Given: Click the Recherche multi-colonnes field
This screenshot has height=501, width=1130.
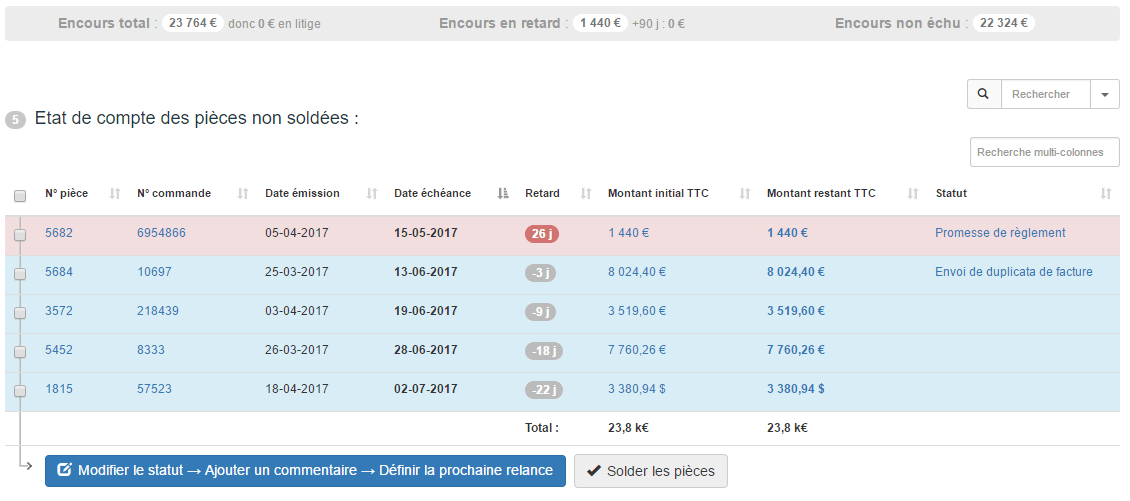Looking at the screenshot, I should pos(1045,152).
